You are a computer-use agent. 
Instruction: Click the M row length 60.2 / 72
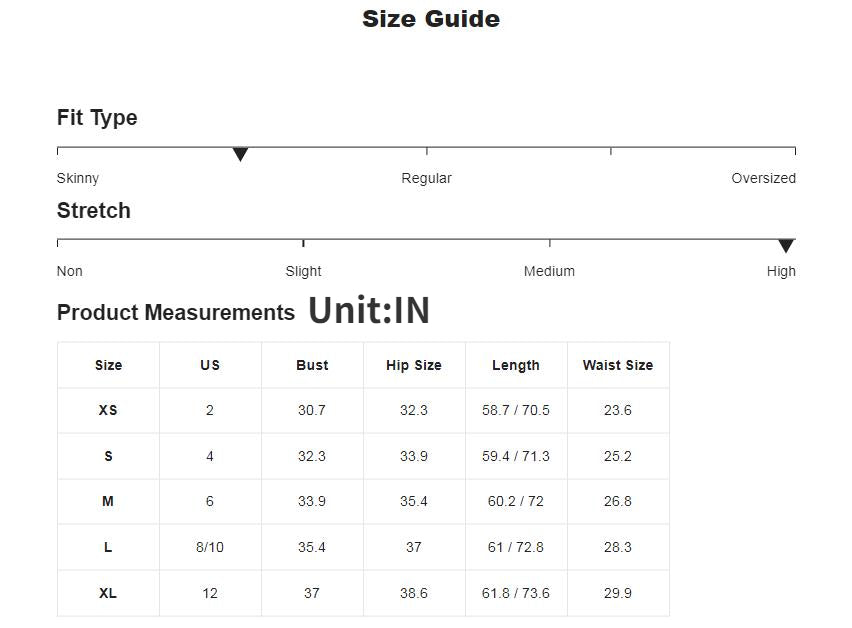coord(516,501)
